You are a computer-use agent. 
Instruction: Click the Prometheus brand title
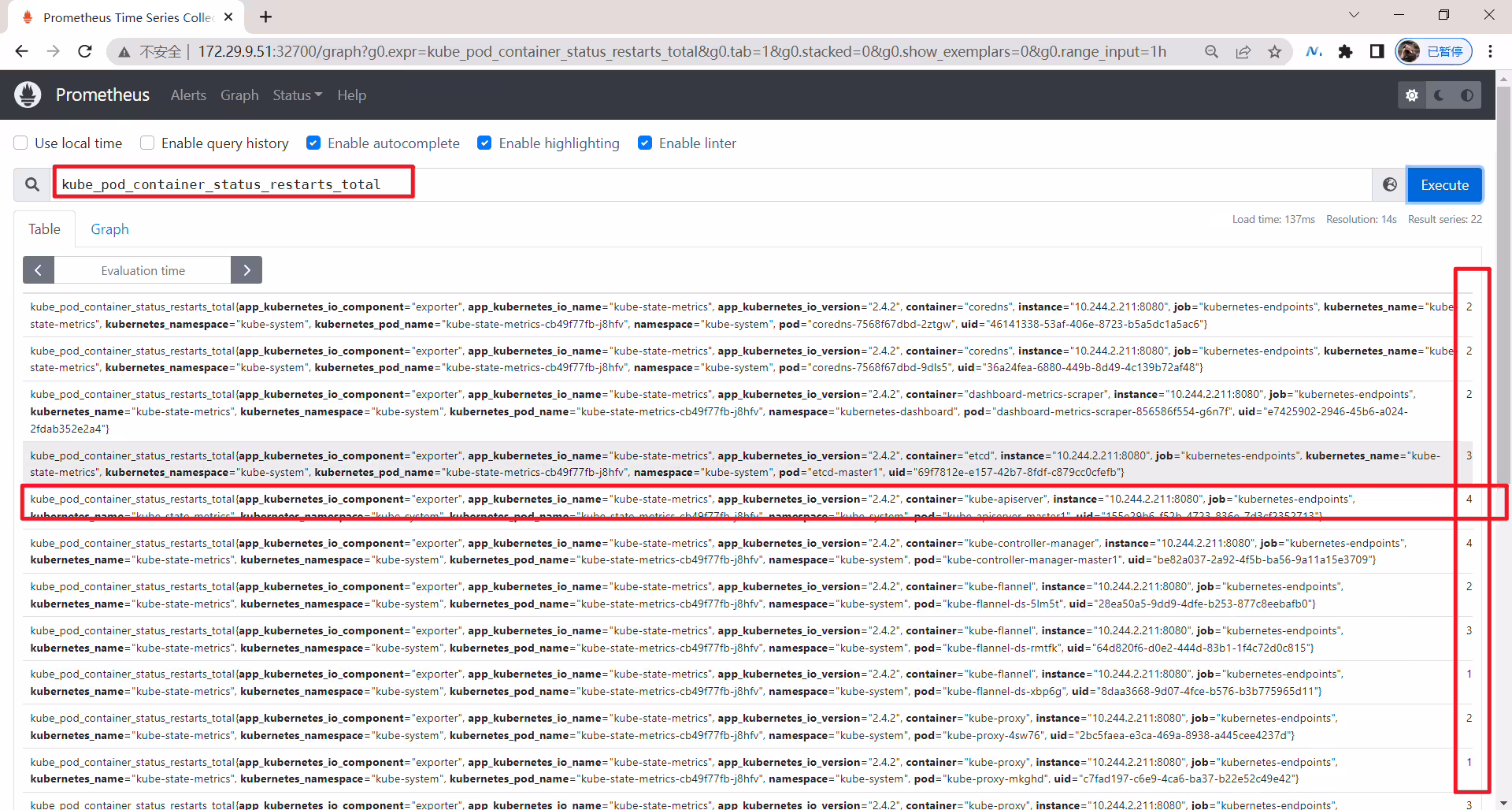click(x=102, y=95)
